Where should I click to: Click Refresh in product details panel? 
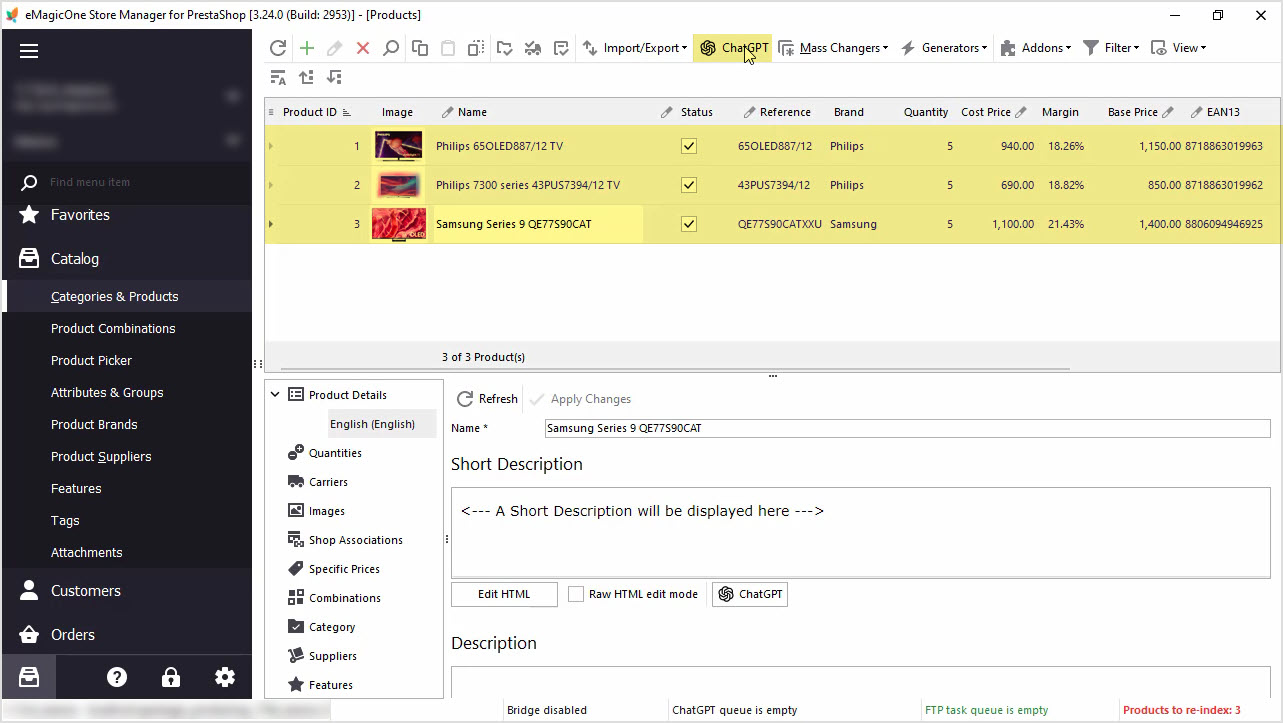coord(487,399)
